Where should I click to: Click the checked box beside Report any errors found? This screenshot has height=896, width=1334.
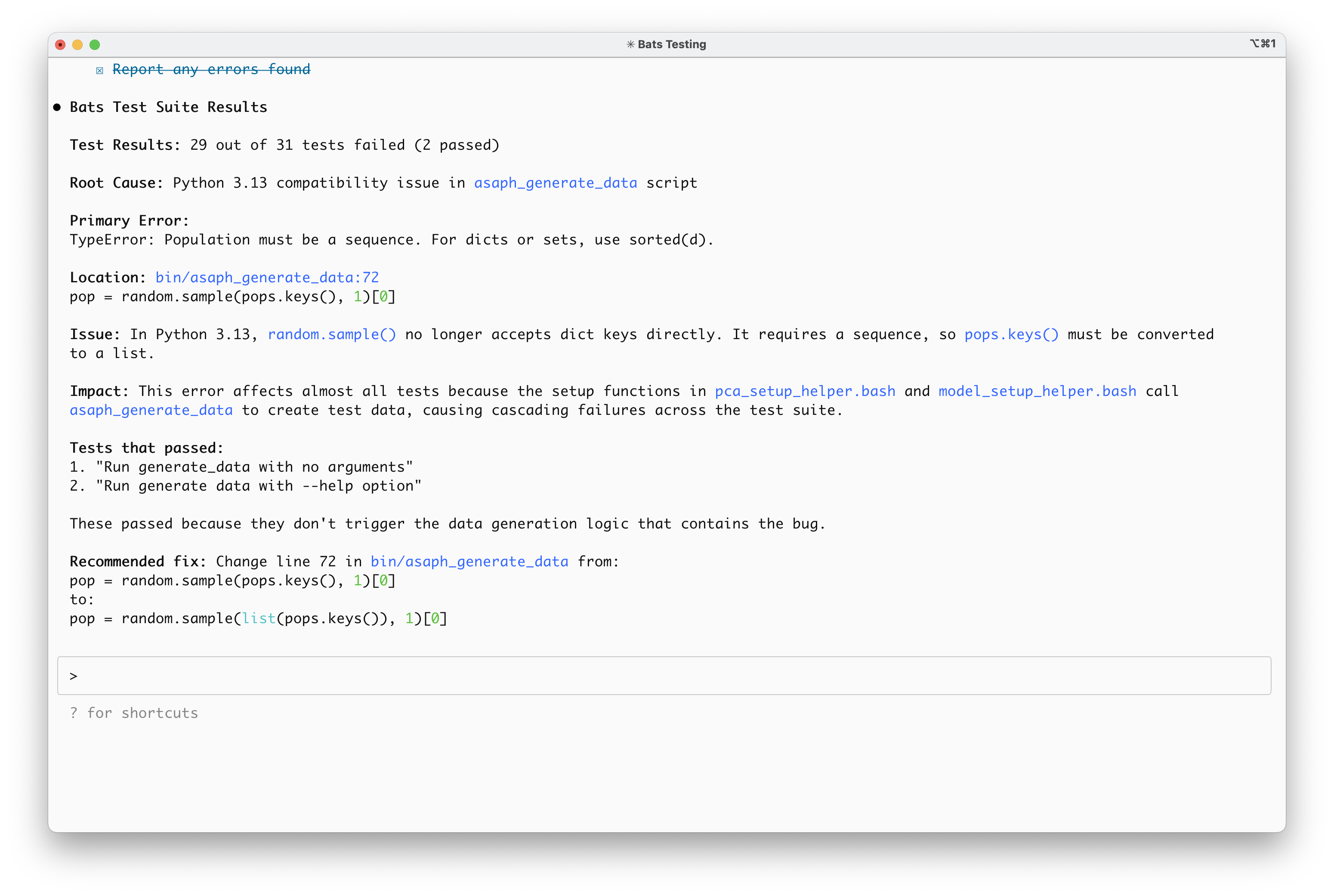99,70
